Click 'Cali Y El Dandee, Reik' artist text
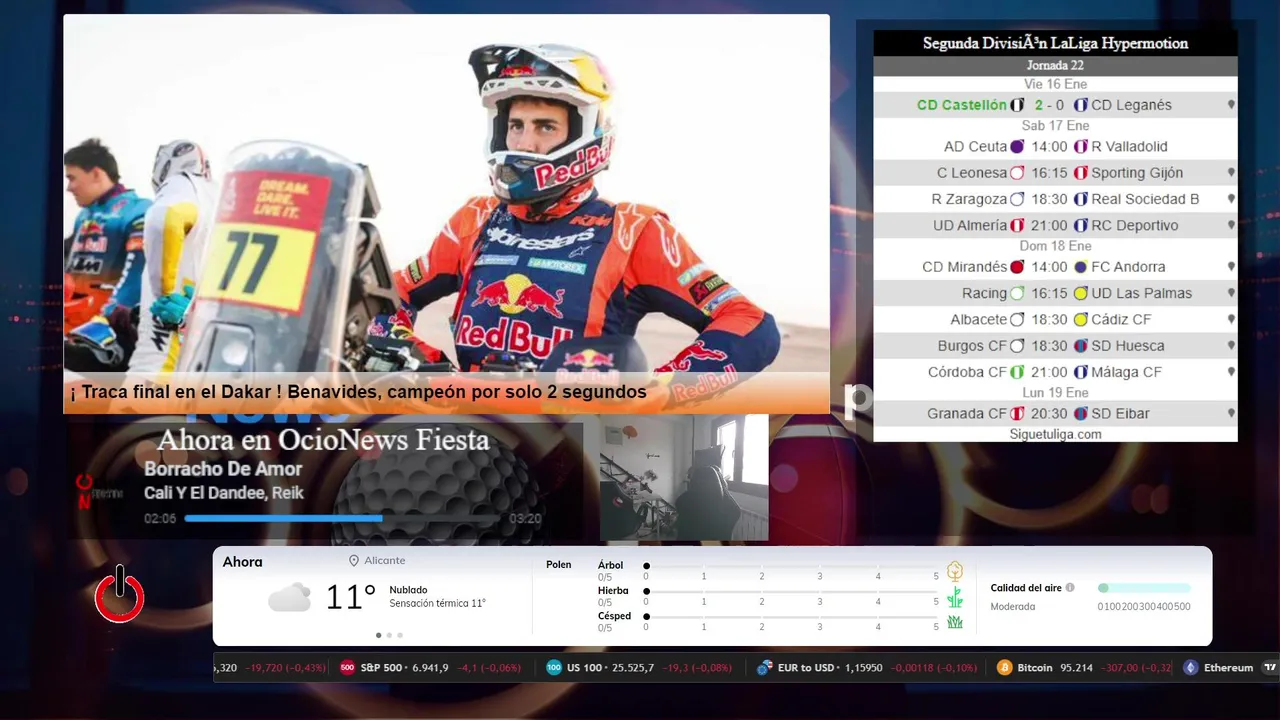This screenshot has width=1280, height=720. (x=224, y=493)
